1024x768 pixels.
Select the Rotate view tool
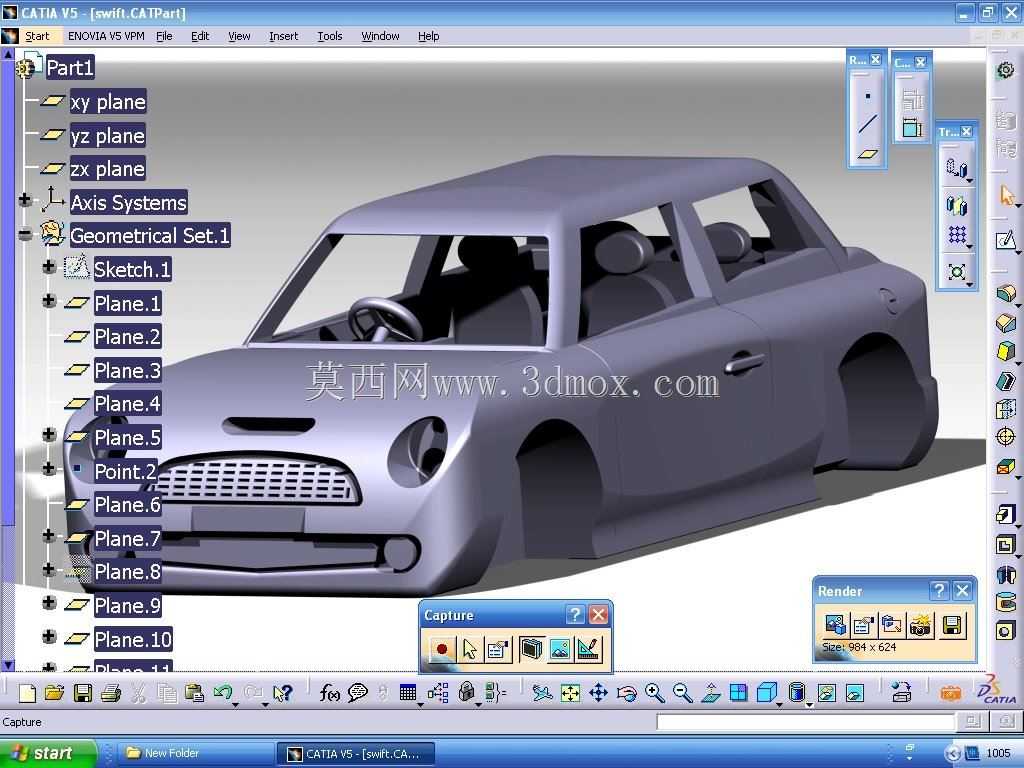pos(626,692)
